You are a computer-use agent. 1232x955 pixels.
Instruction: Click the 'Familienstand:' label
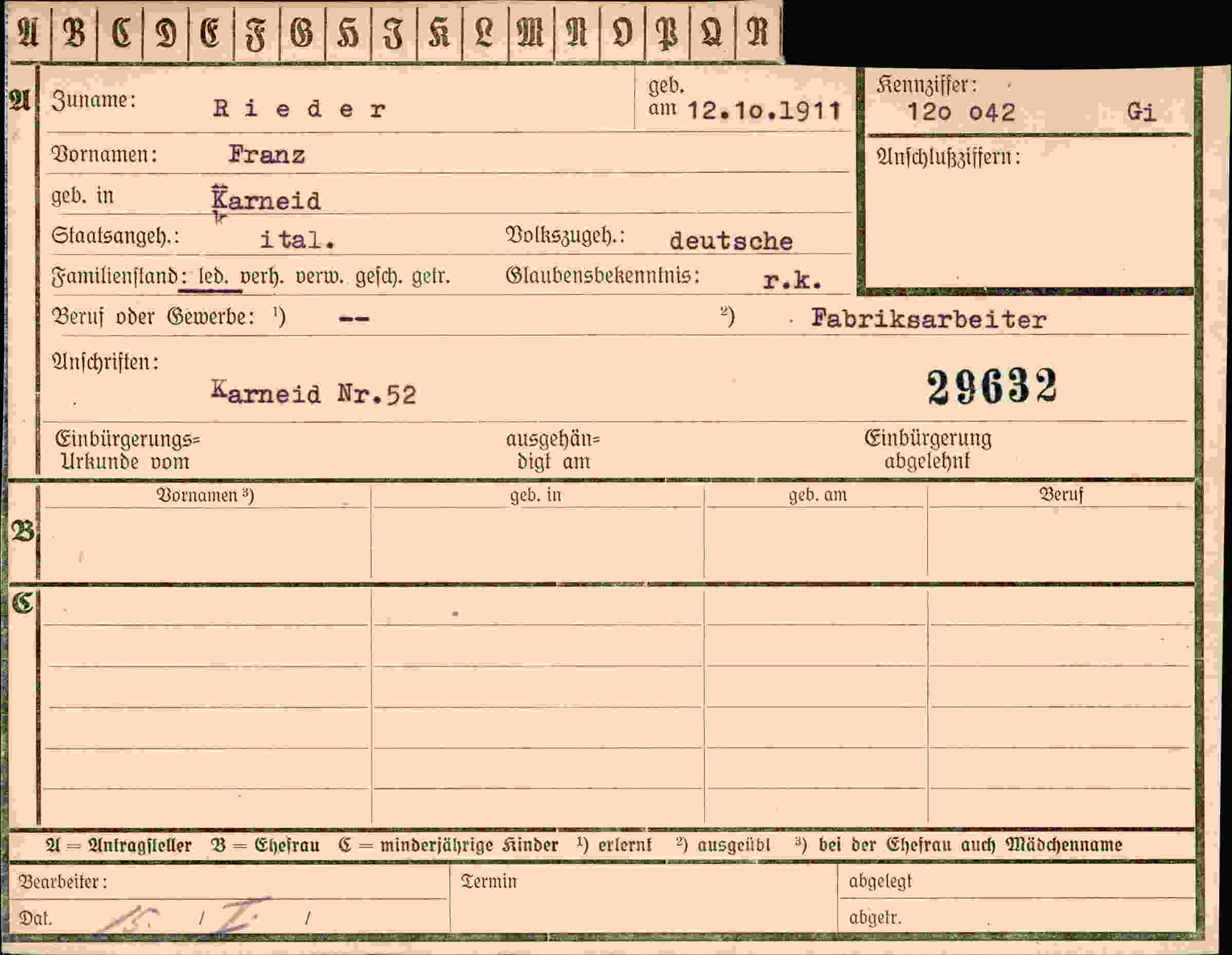(x=119, y=276)
